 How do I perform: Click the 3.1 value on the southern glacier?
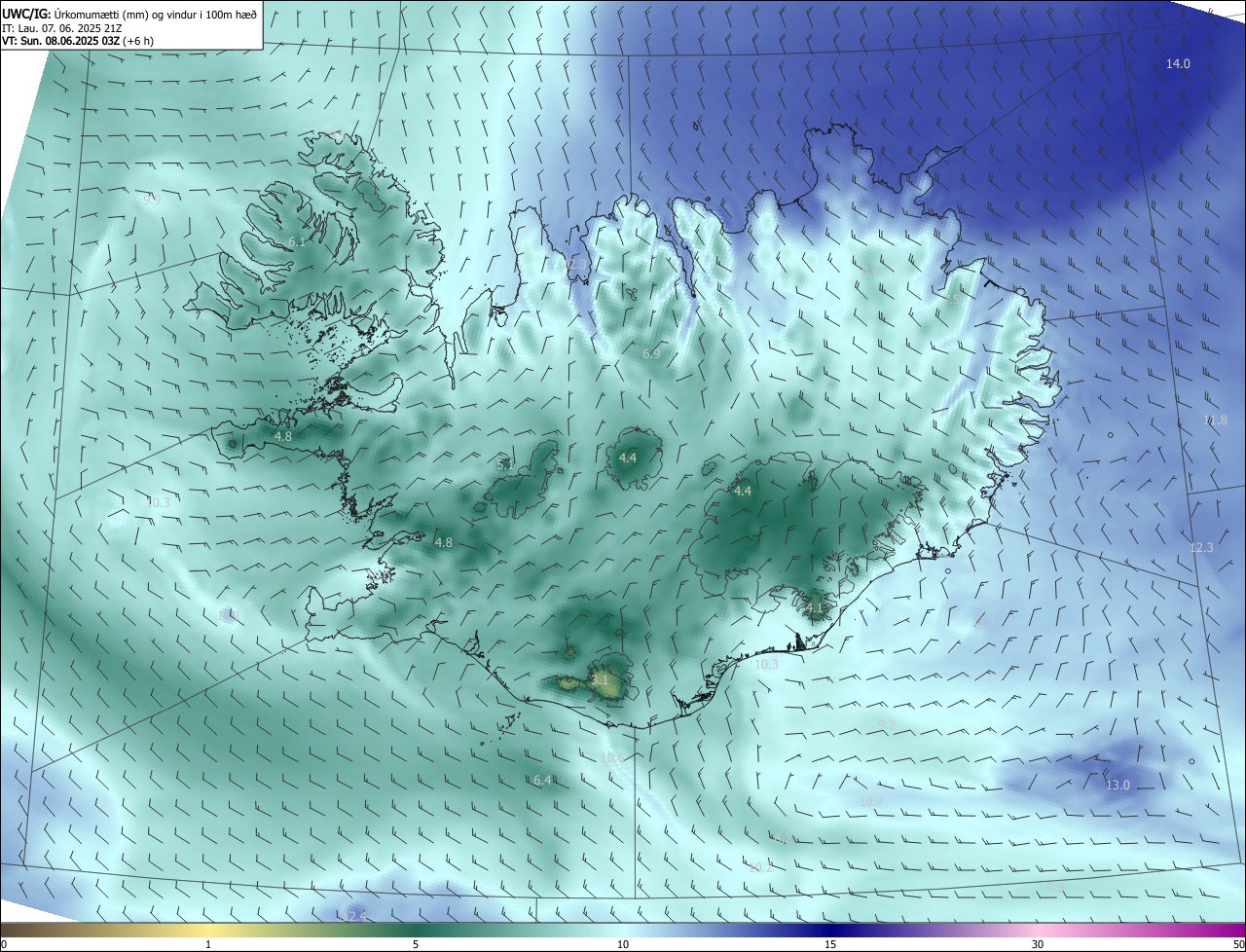[599, 680]
